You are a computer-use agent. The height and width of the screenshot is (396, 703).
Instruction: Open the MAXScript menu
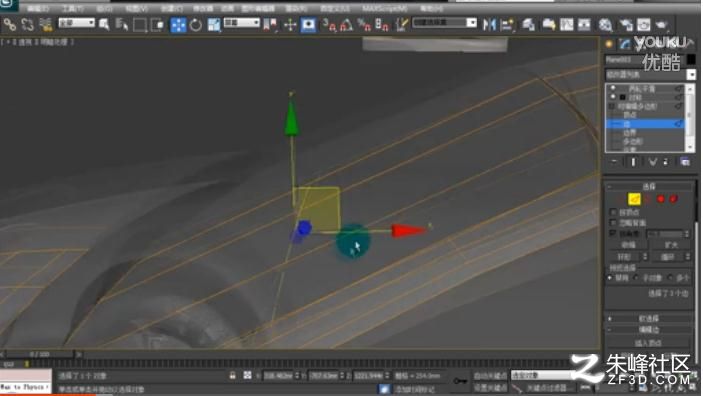point(385,9)
